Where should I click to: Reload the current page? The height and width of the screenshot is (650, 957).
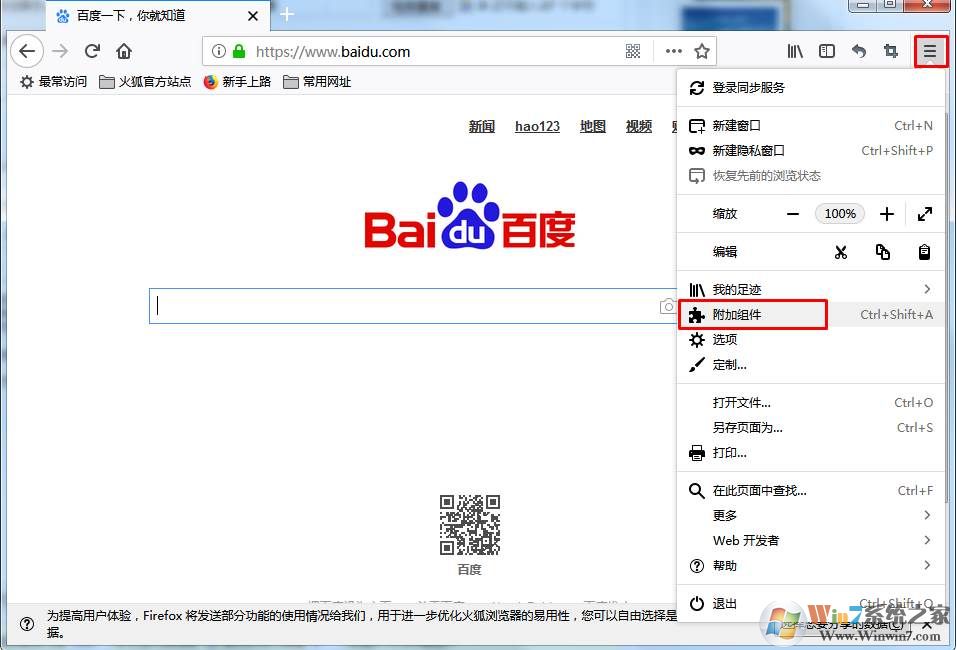(x=92, y=51)
